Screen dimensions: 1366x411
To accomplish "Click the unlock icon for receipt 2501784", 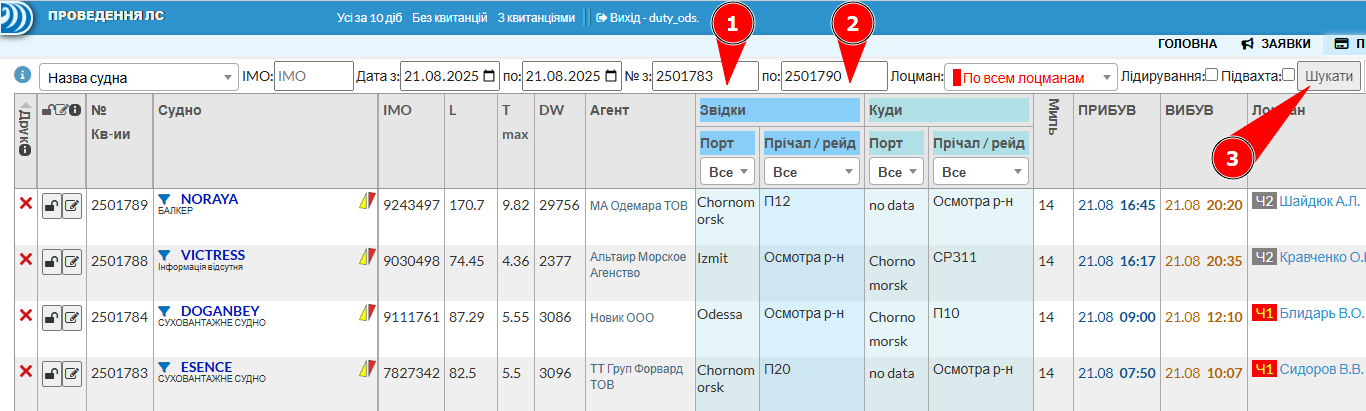I will tap(50, 319).
